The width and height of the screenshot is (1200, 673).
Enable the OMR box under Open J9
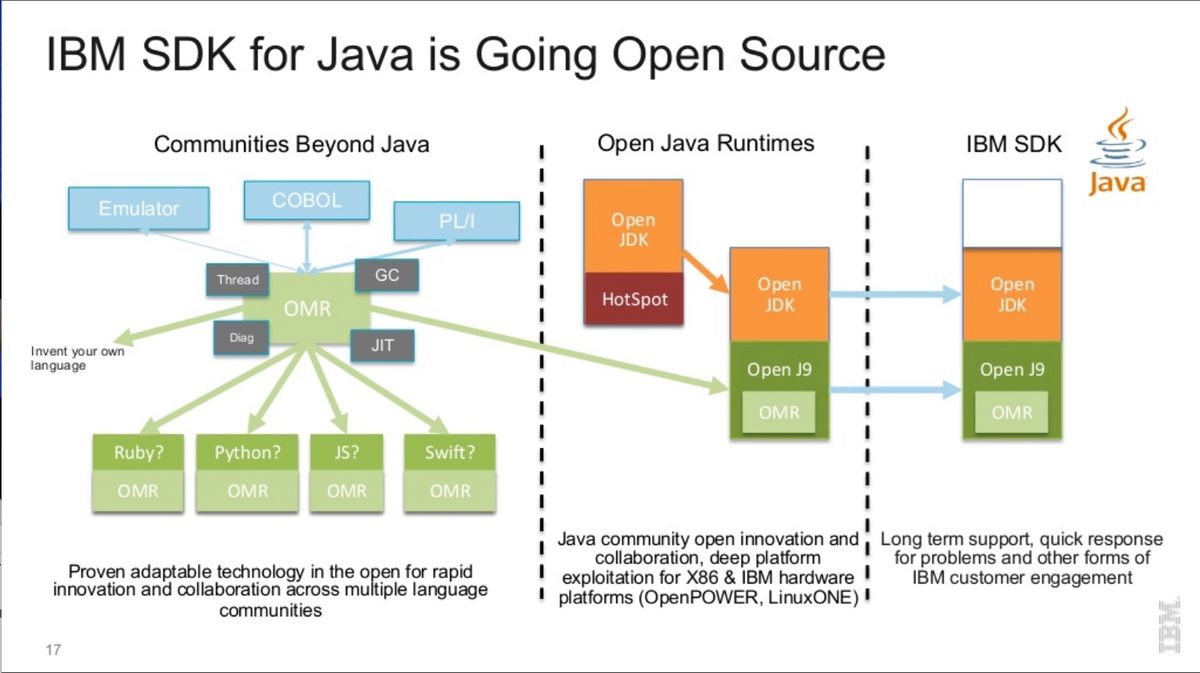coord(780,411)
